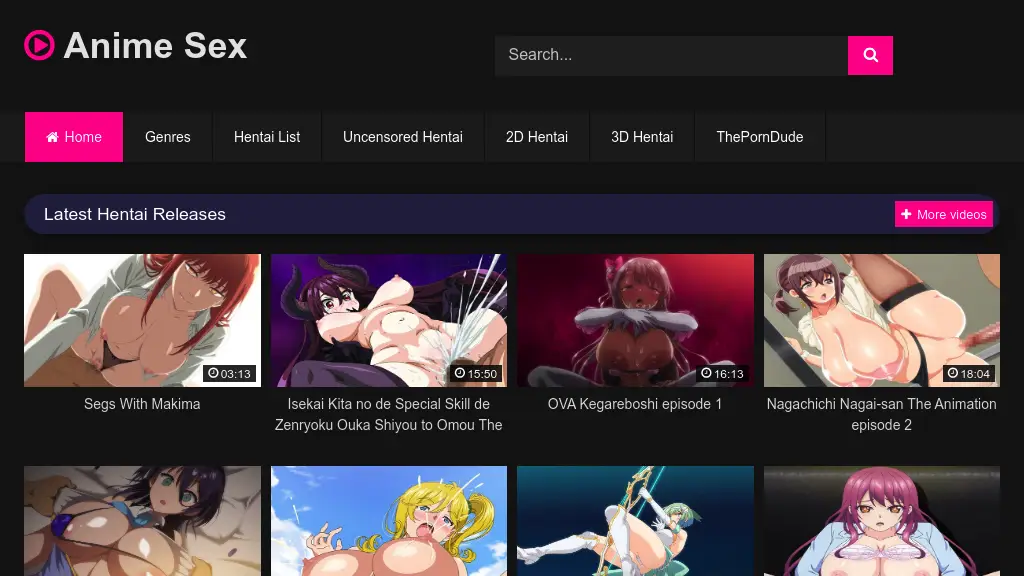Click the plus icon beside More videos
This screenshot has width=1024, height=576.
(x=906, y=214)
